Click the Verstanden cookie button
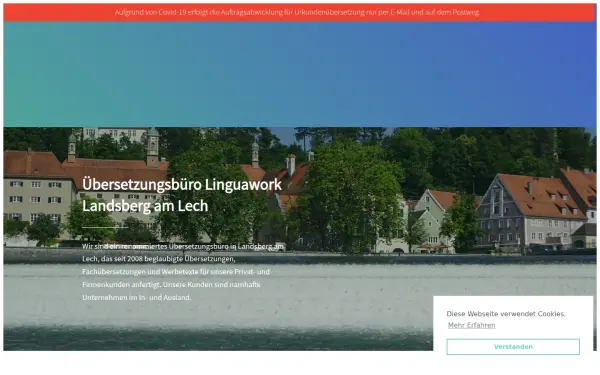 (513, 347)
